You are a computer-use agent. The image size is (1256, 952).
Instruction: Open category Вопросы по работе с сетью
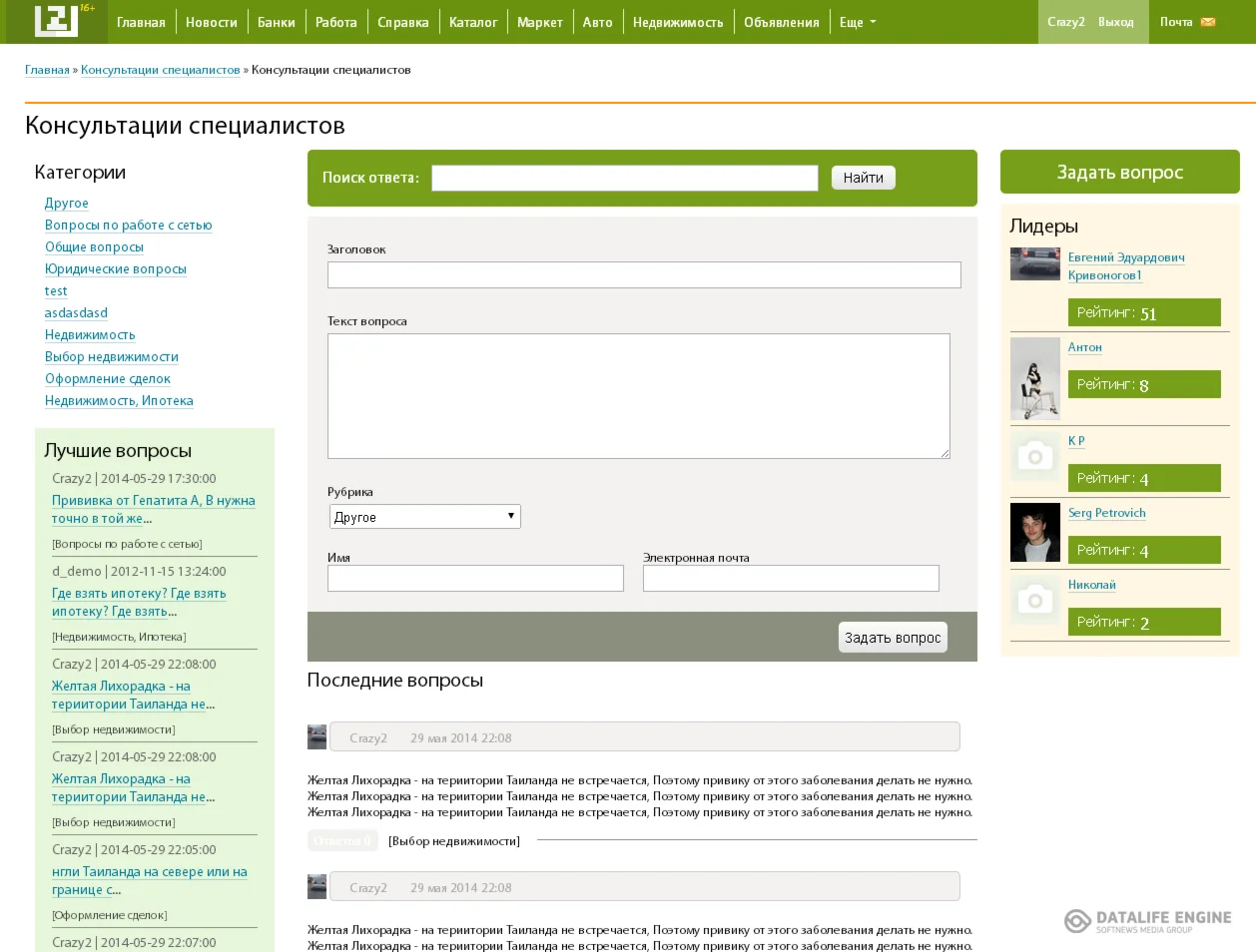[x=129, y=225]
